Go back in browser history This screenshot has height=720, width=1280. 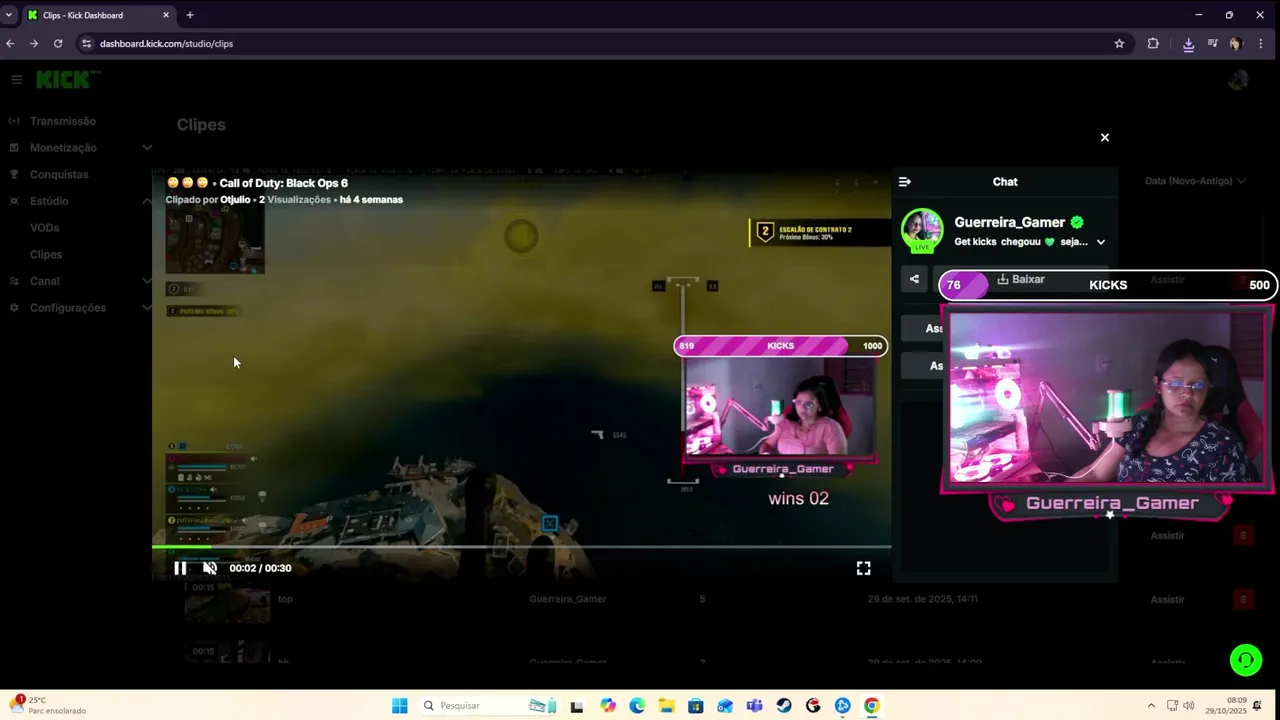pos(10,44)
